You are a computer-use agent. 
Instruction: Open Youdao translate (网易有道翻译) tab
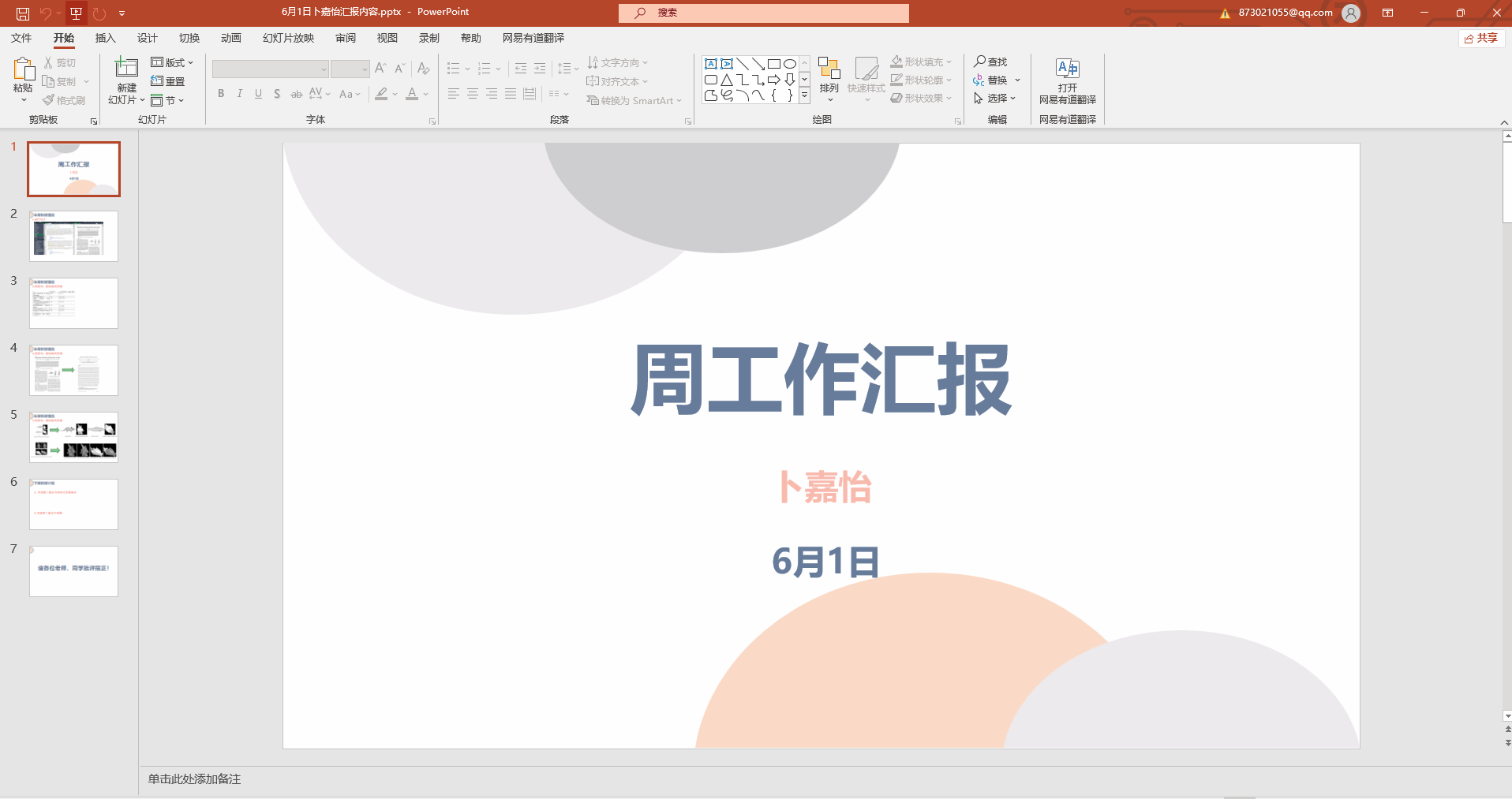533,38
